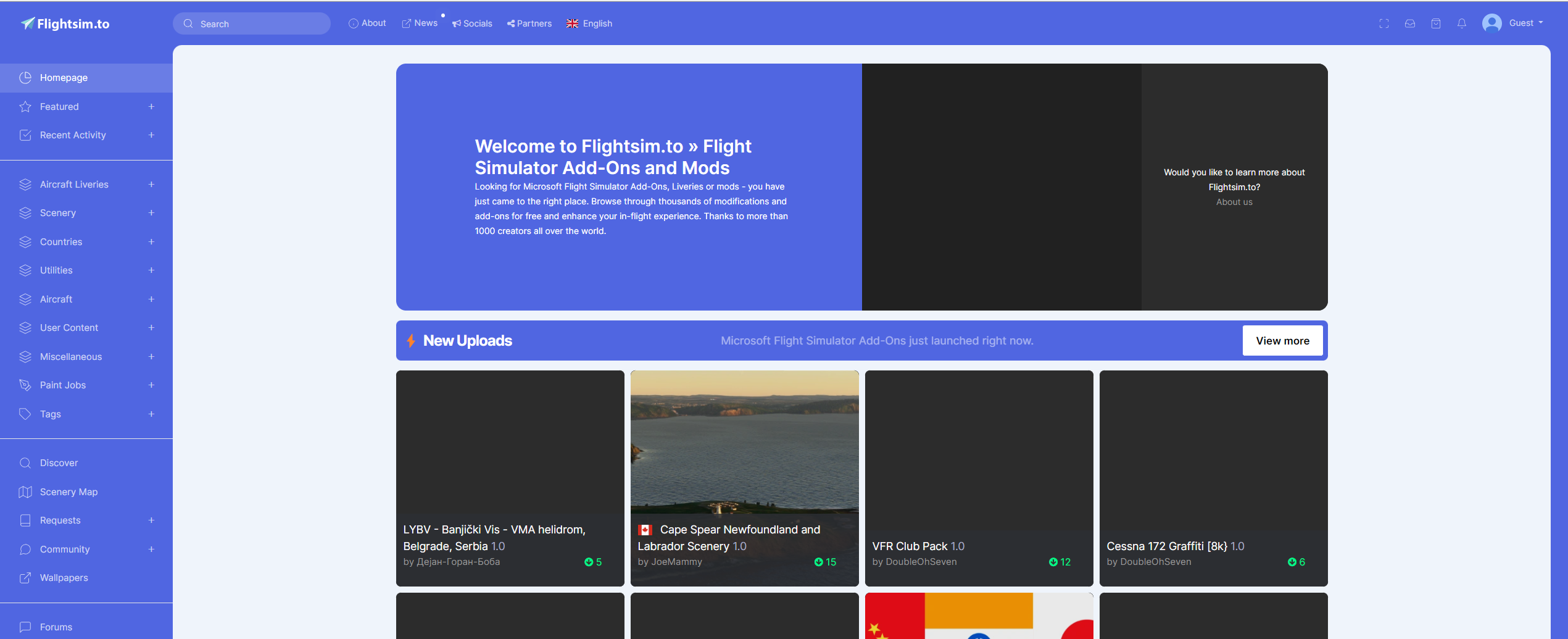The image size is (1568, 639).
Task: Click the Utilities layers icon
Action: 25,270
